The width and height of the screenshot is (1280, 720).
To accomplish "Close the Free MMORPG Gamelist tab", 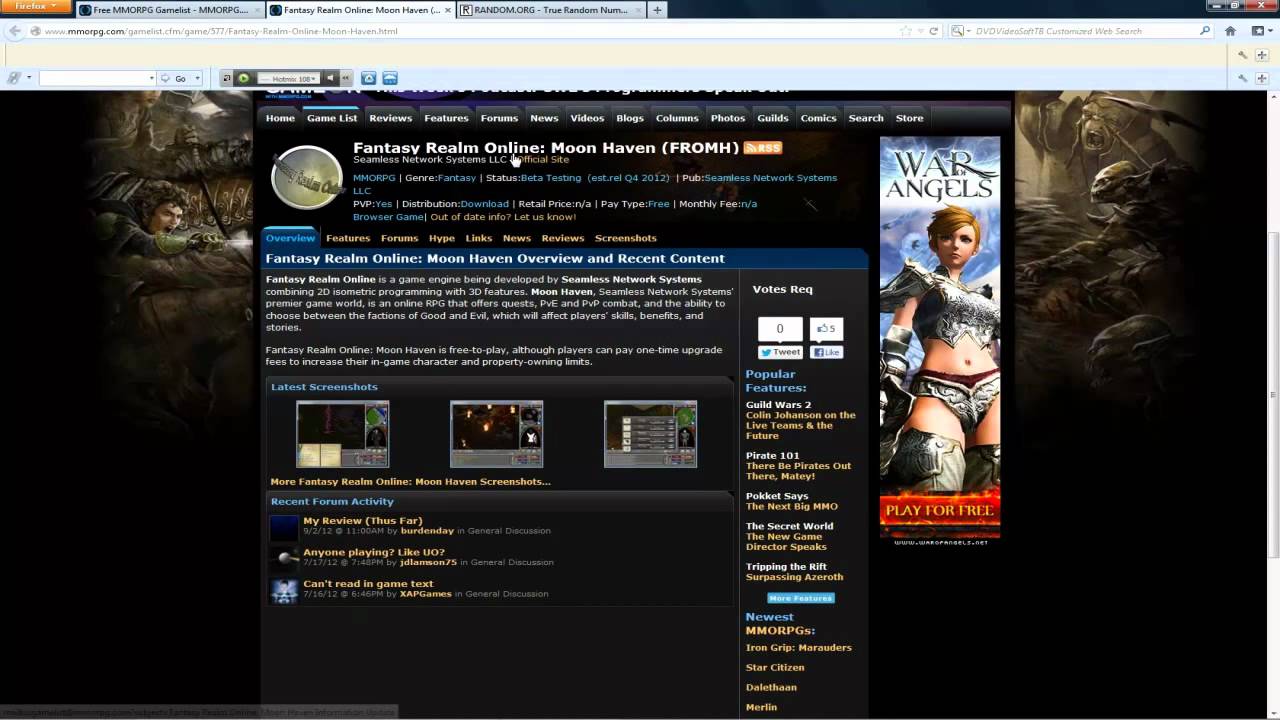I will coord(257,10).
